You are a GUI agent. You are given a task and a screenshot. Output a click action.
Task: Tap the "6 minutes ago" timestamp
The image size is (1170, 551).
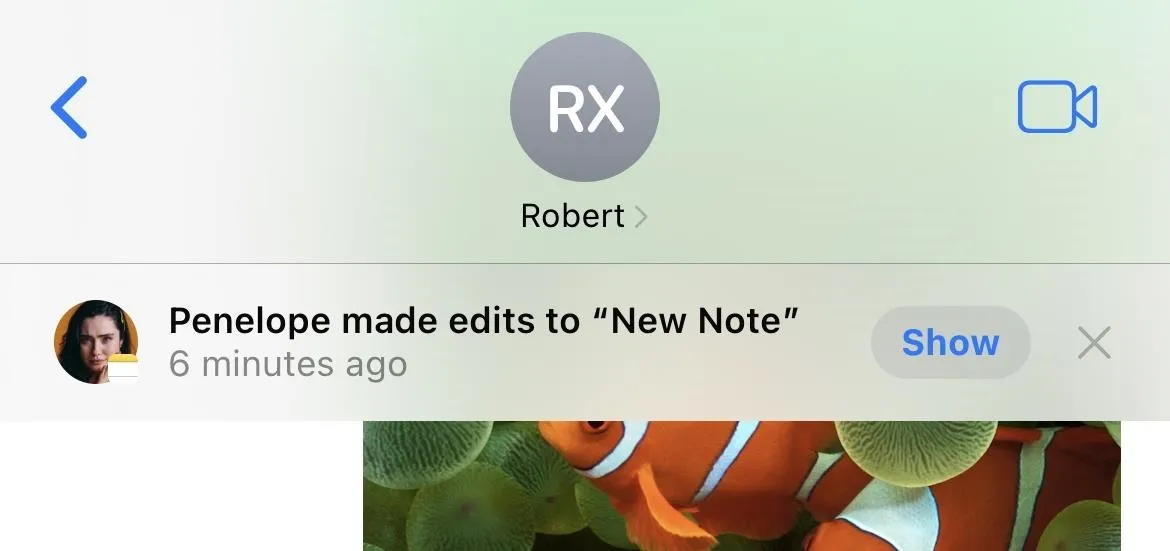pos(288,364)
